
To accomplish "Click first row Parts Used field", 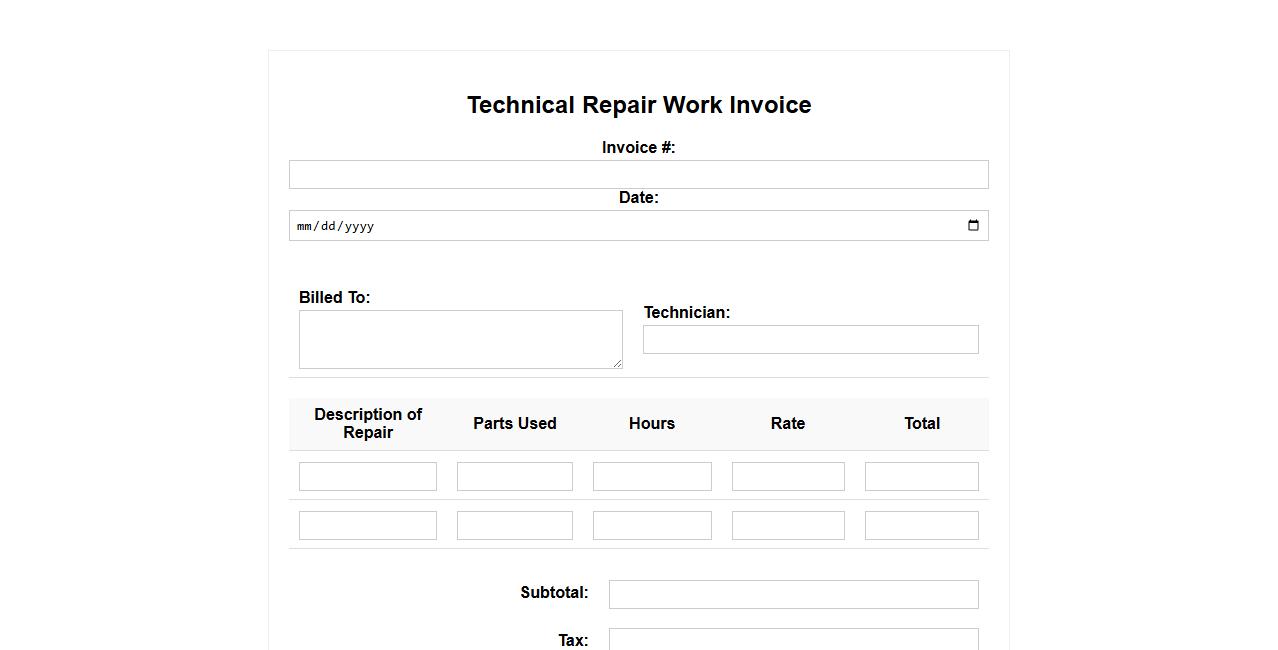I will (514, 477).
